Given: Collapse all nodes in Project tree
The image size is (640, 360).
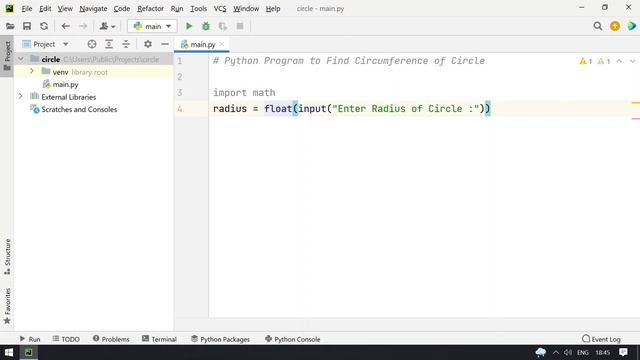Looking at the screenshot, I should click(126, 44).
